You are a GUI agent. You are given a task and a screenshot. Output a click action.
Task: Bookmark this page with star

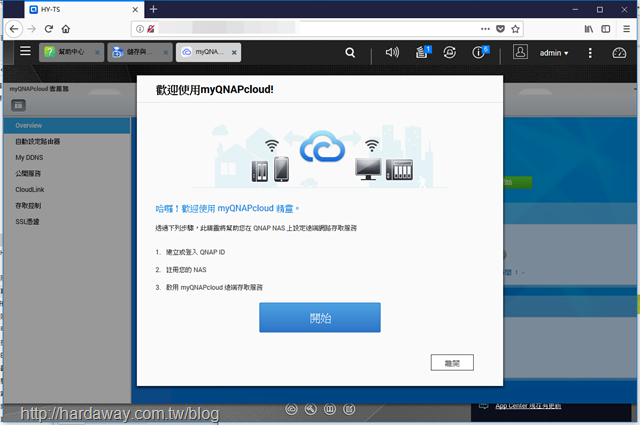click(x=515, y=29)
